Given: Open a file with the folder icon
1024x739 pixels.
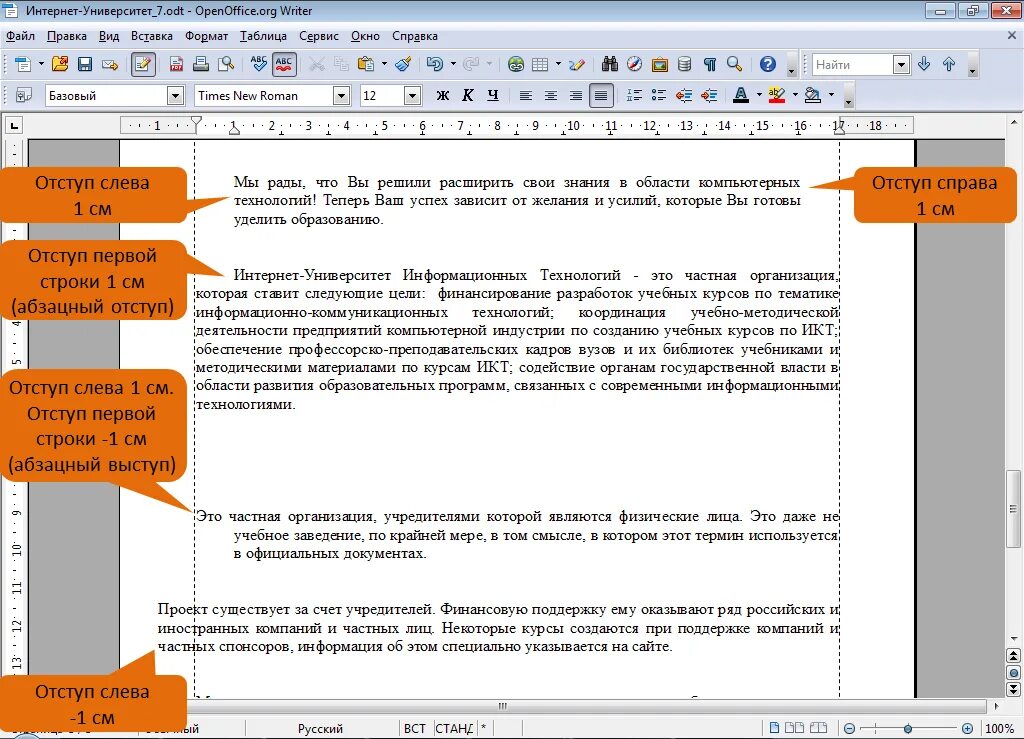Looking at the screenshot, I should (x=60, y=64).
